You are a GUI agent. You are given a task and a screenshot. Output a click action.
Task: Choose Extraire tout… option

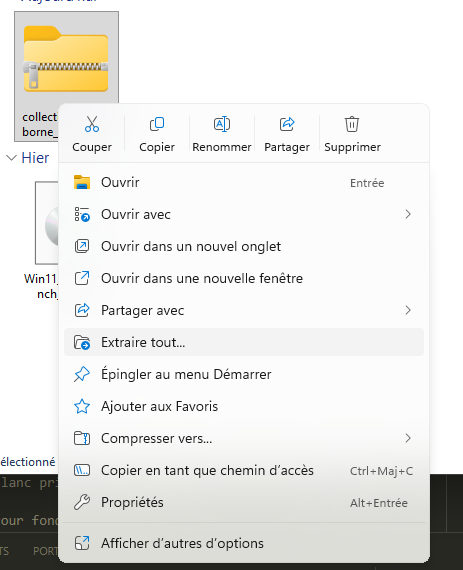coord(244,342)
